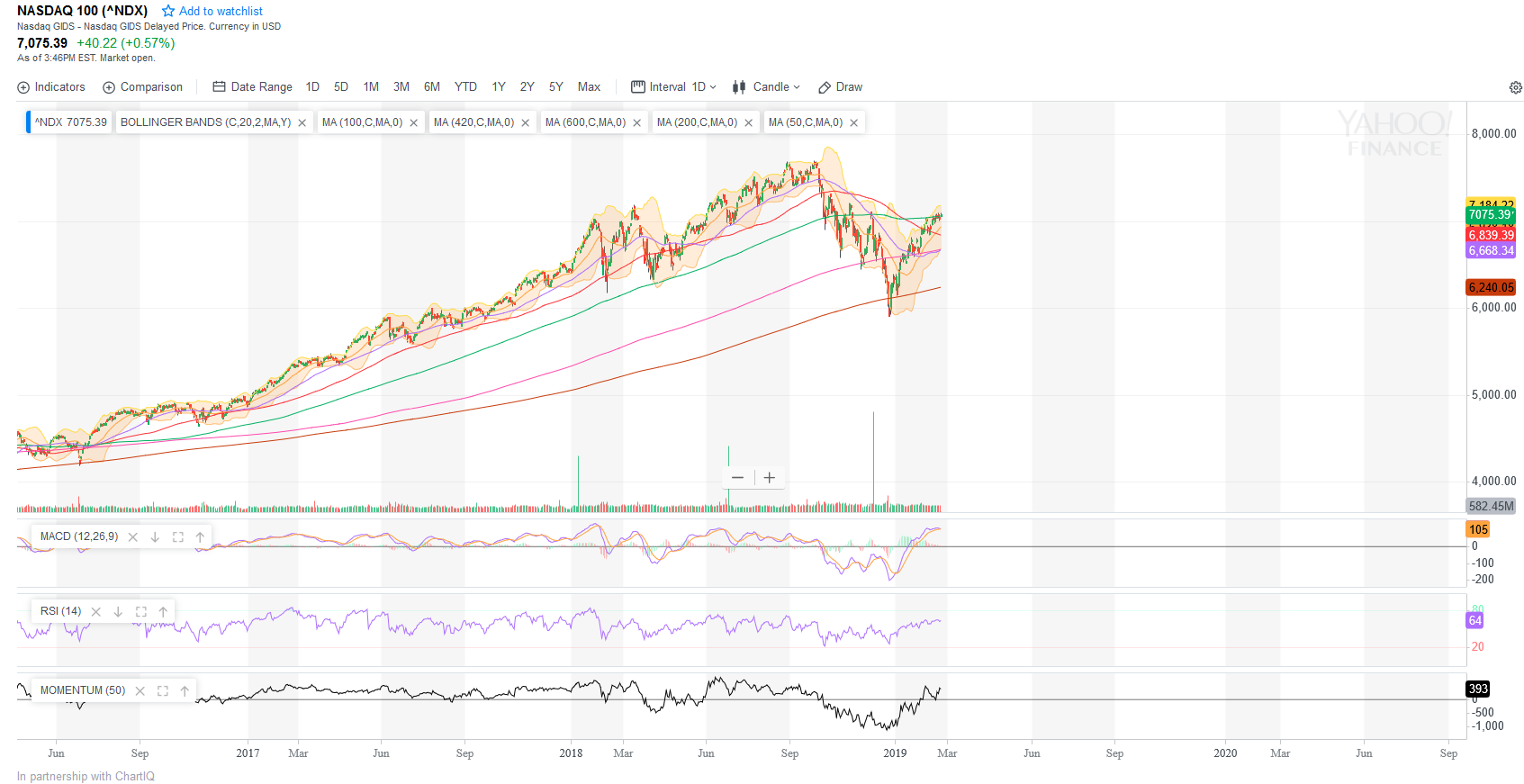Select the 1M date range
Image resolution: width=1524 pixels, height=784 pixels.
click(371, 87)
